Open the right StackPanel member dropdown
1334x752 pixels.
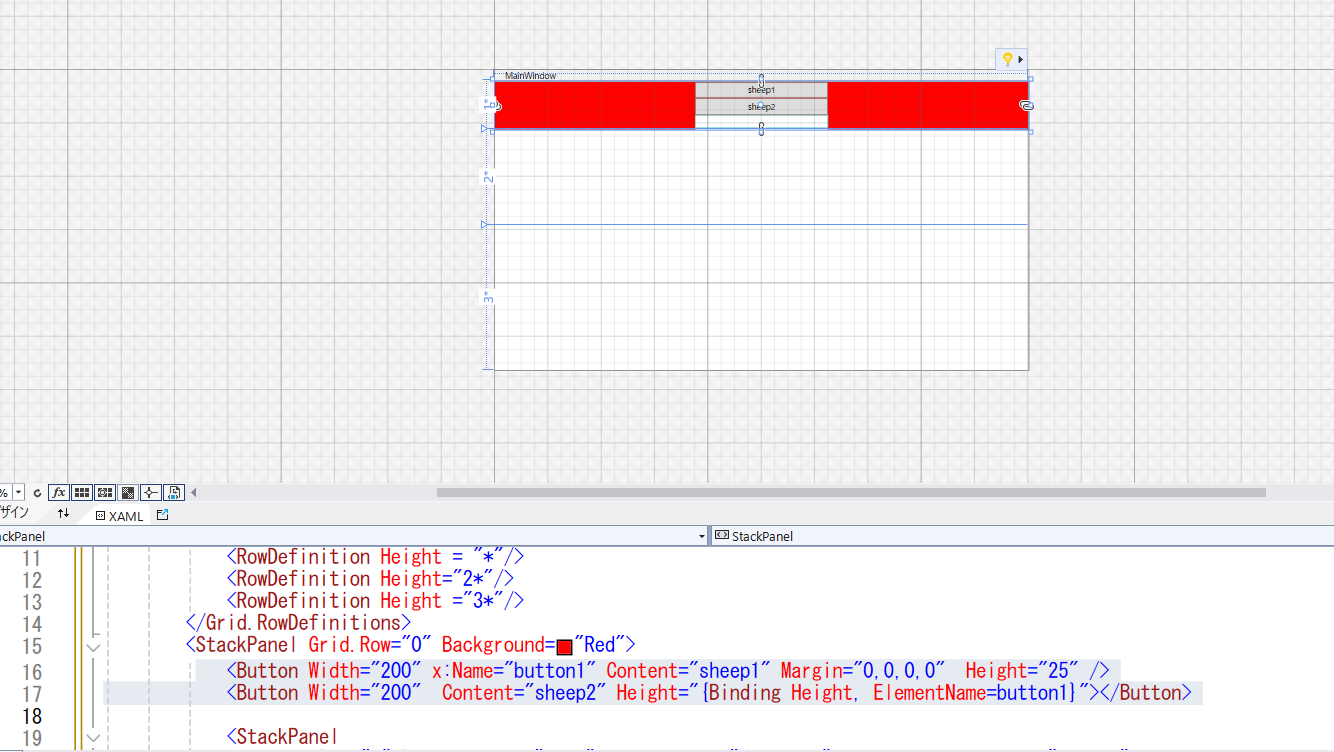[x=1022, y=536]
